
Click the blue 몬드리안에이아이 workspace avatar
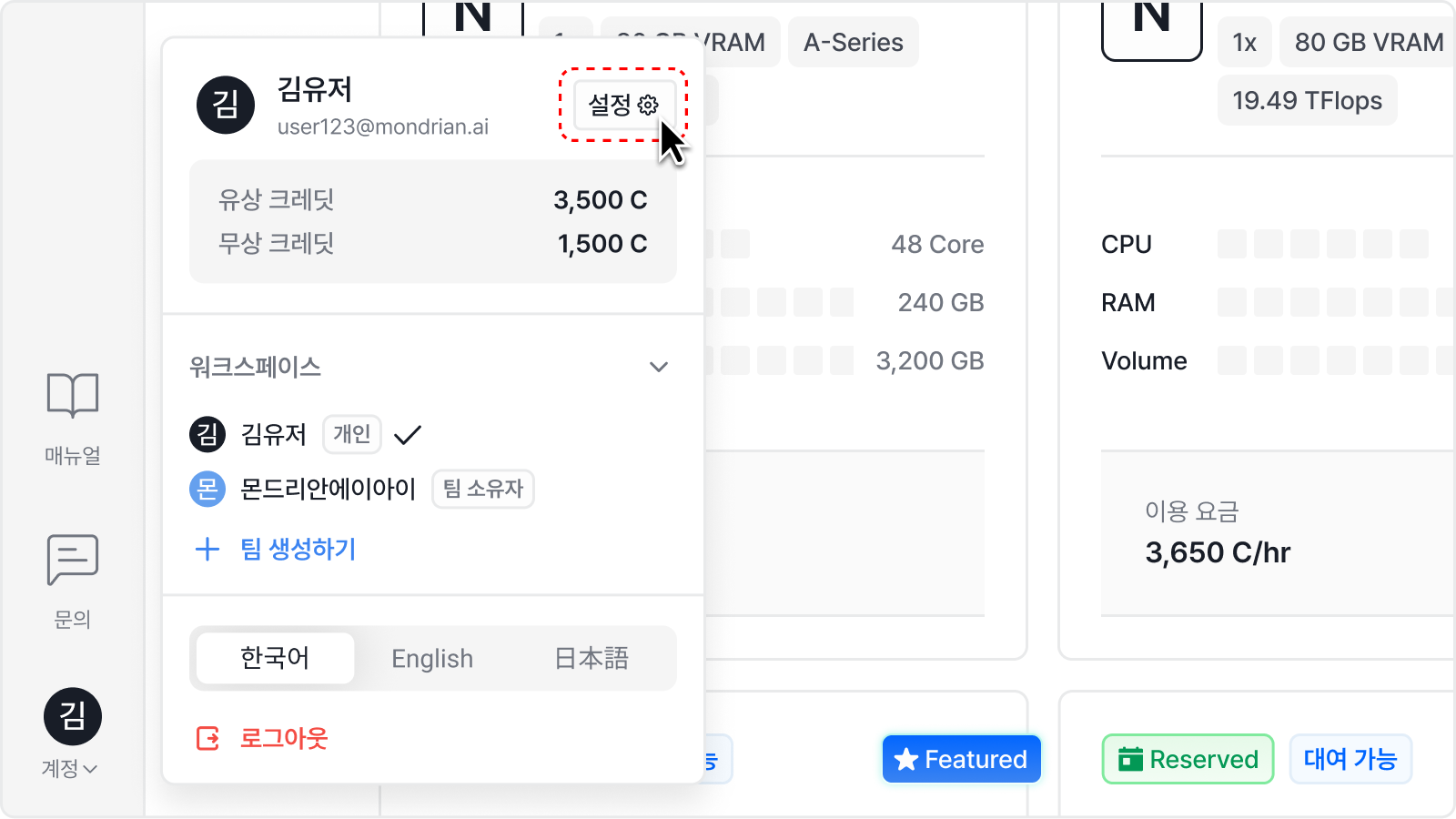[x=207, y=490]
